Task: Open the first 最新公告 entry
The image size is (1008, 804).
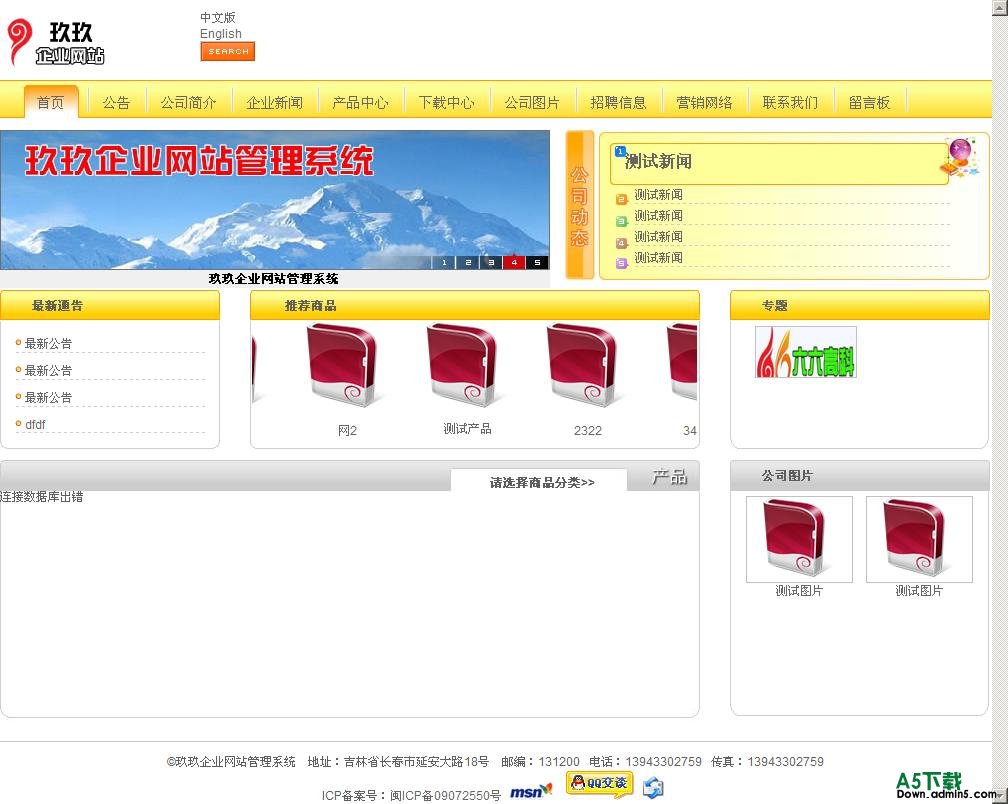Action: tap(48, 343)
